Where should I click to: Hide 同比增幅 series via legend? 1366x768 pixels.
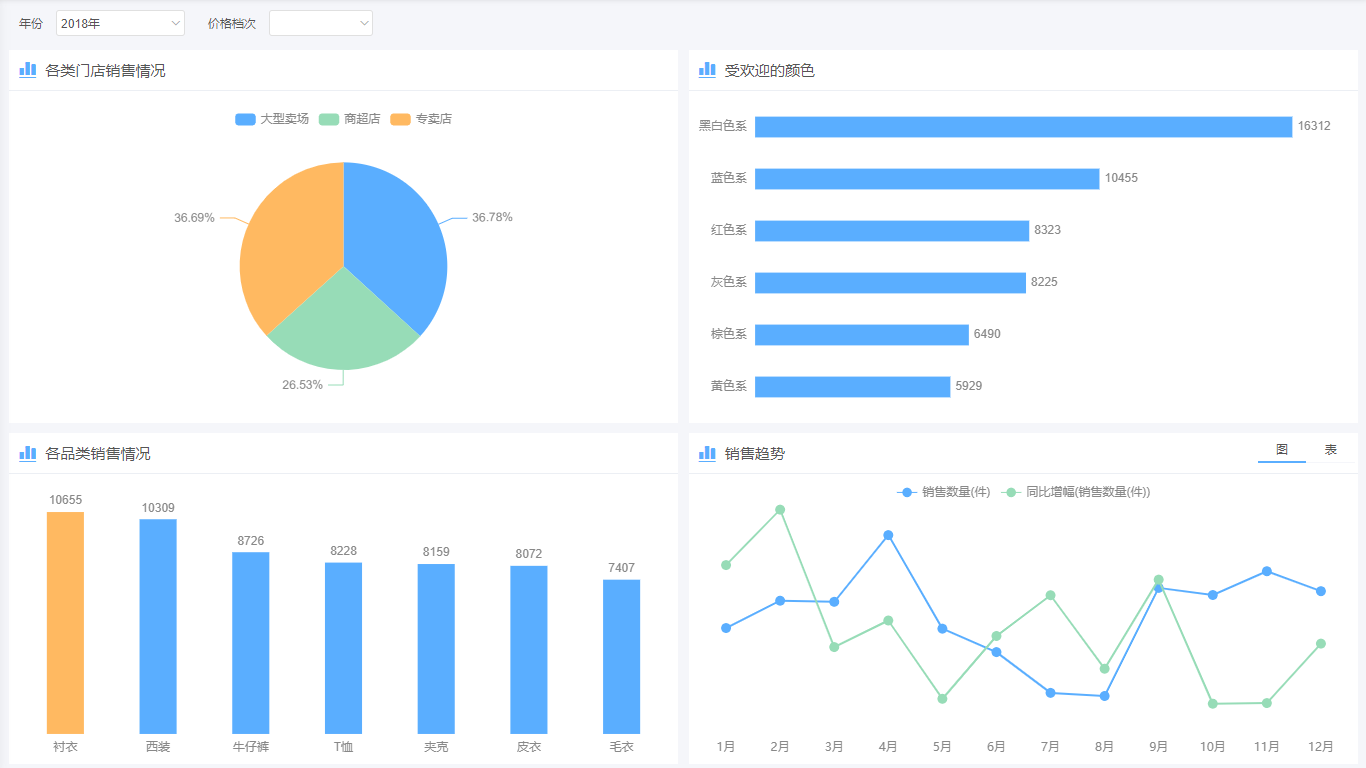click(1078, 492)
